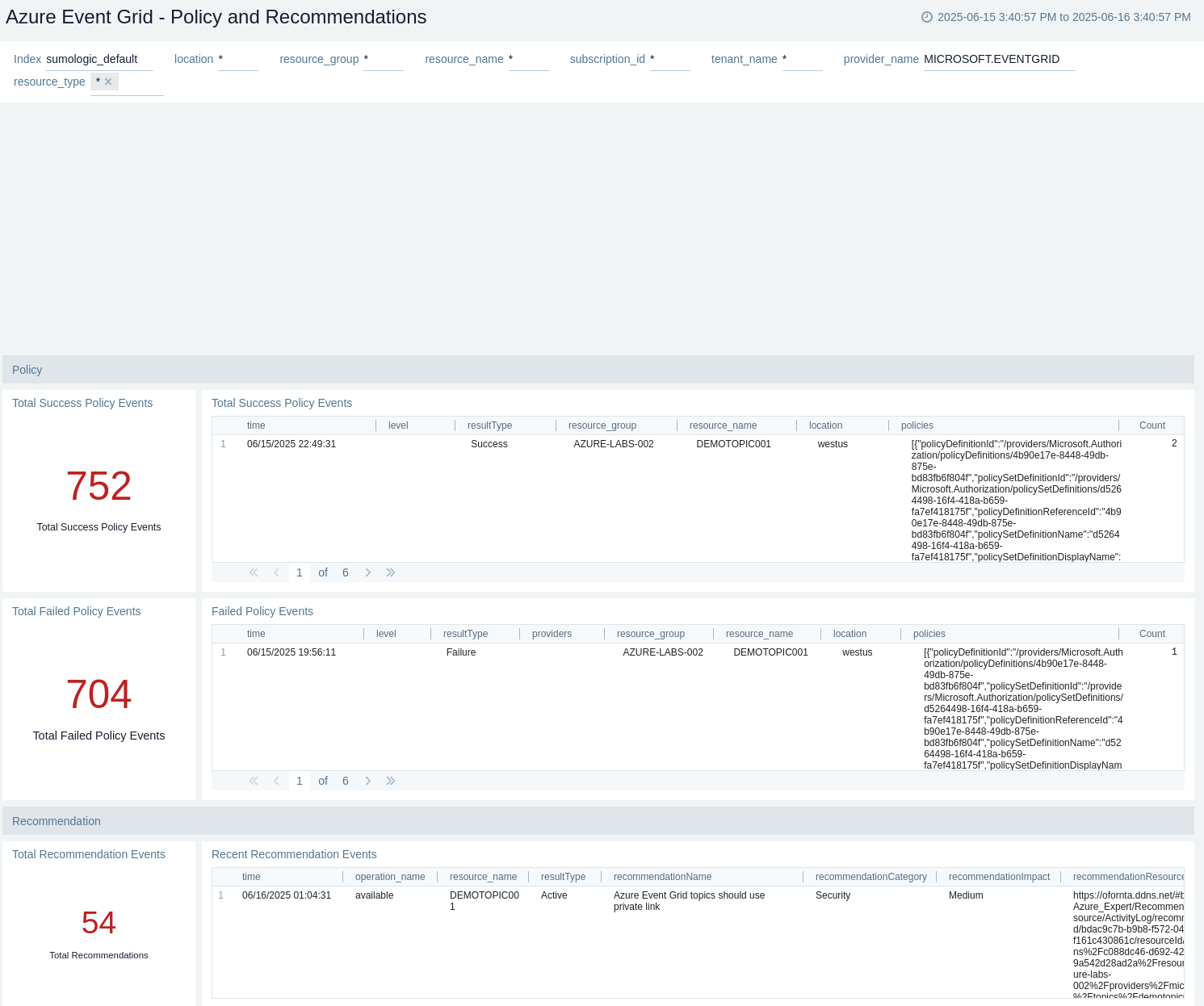Click the Active resultType cell
The height and width of the screenshot is (1006, 1204).
(554, 895)
